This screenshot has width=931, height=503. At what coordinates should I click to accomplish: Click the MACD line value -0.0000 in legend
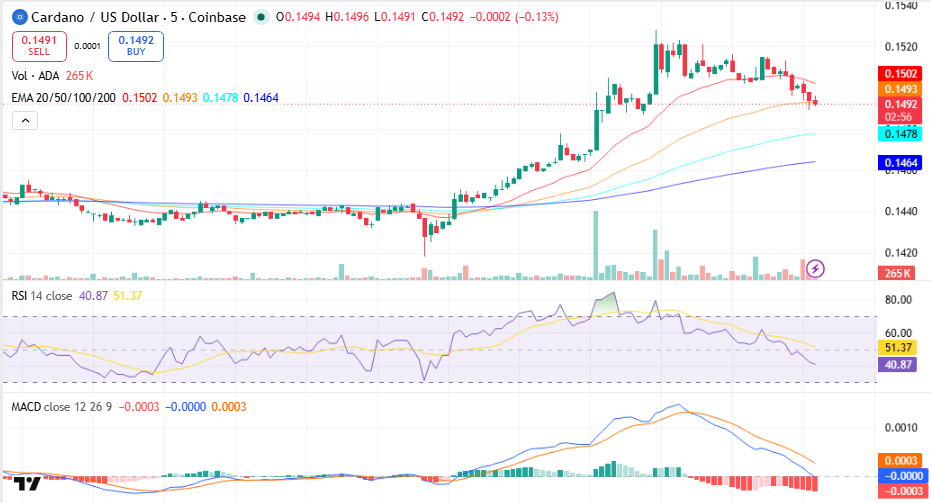coord(185,407)
